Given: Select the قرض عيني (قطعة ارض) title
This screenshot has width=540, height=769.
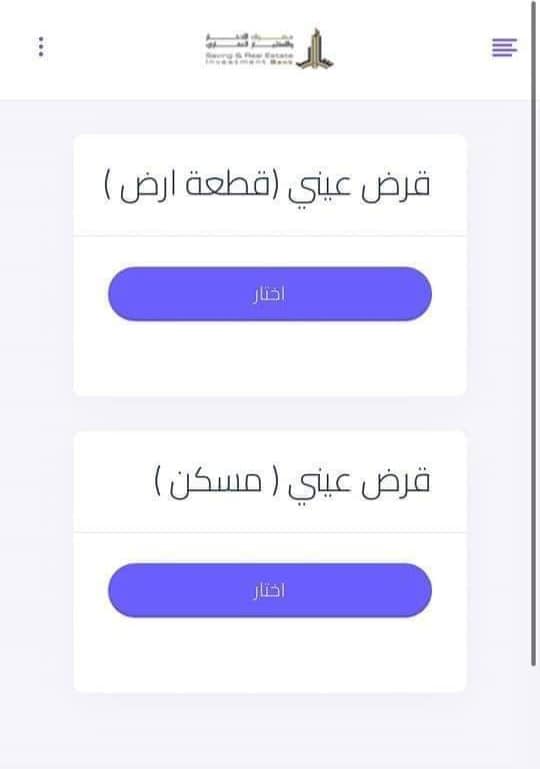Looking at the screenshot, I should (x=267, y=186).
